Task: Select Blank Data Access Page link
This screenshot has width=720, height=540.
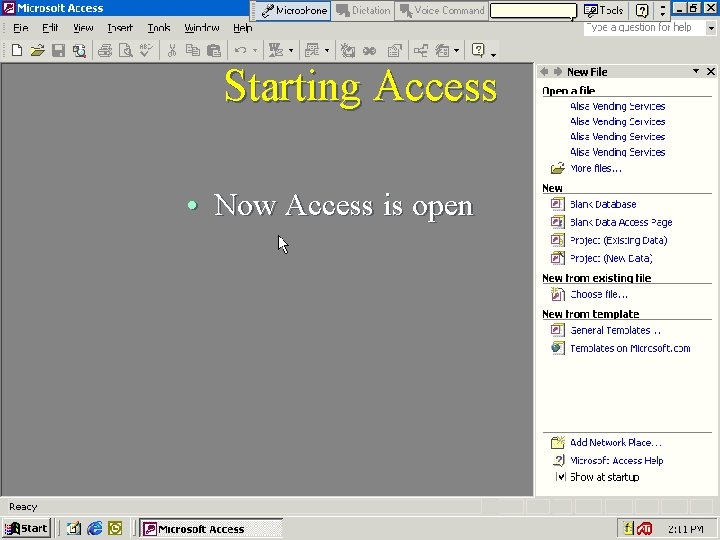Action: [x=621, y=222]
